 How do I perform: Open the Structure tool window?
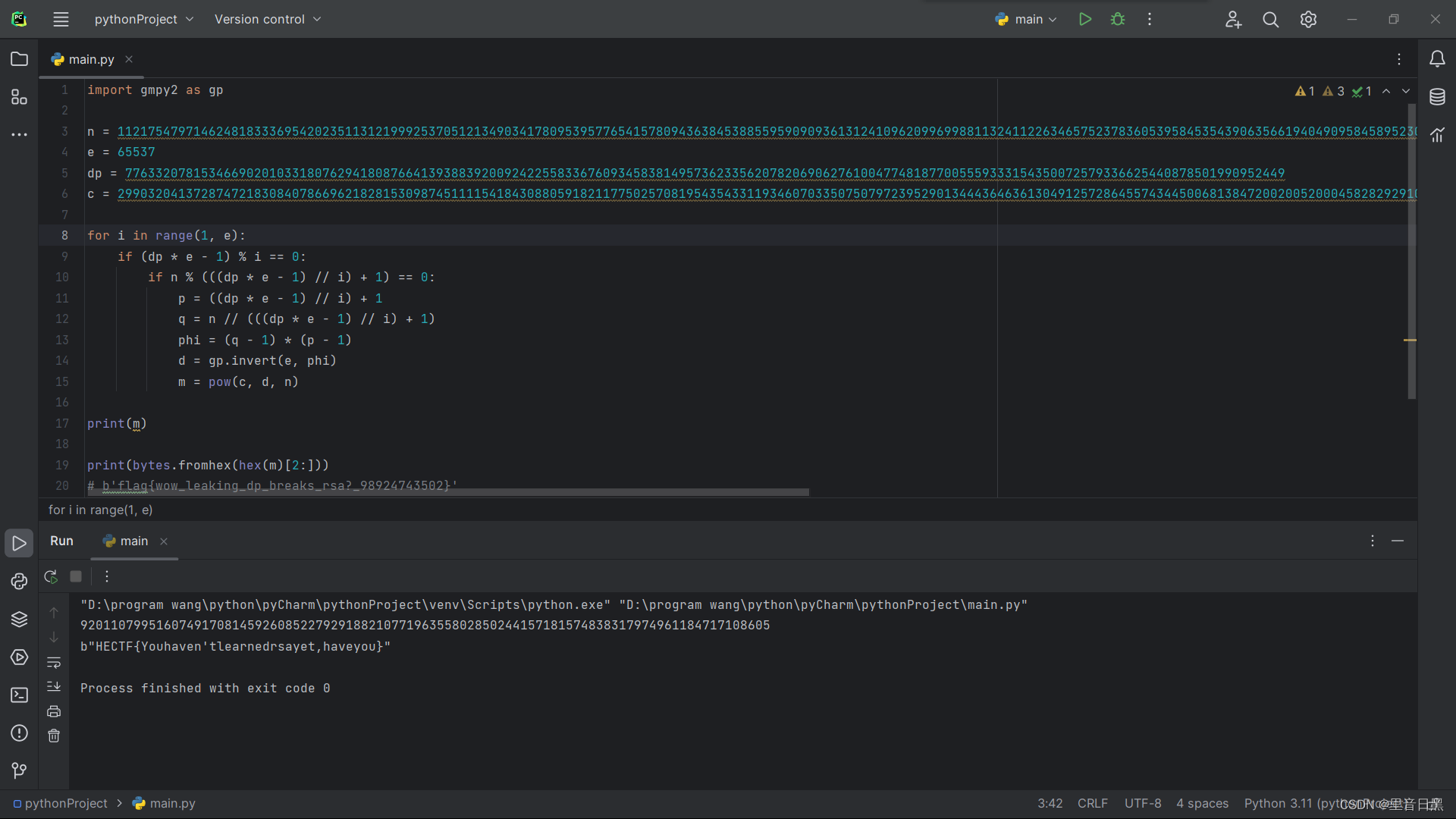coord(19,97)
